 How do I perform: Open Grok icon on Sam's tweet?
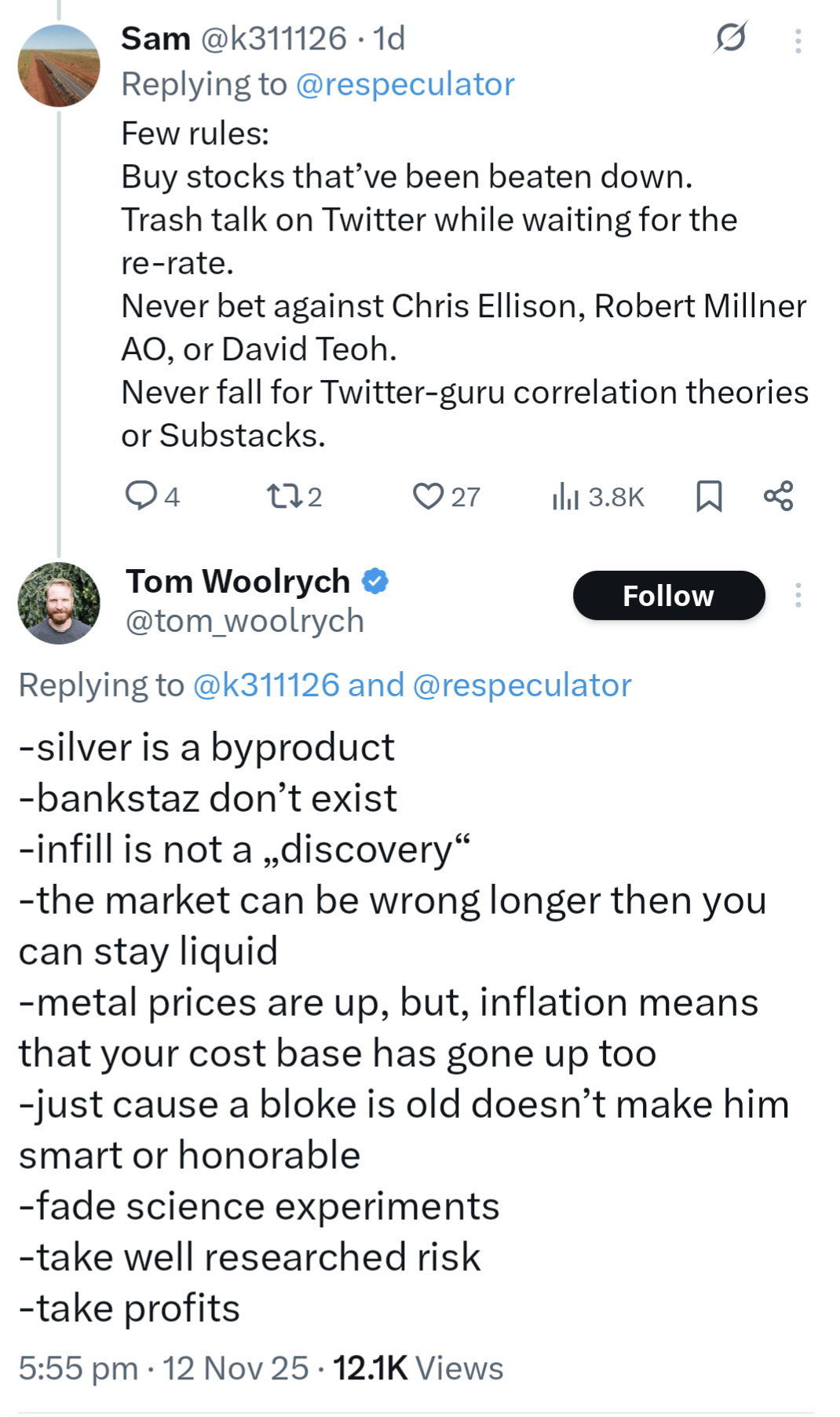pos(730,37)
